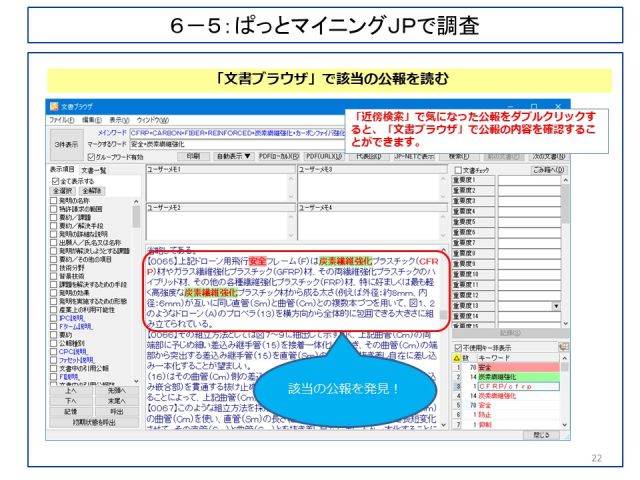The width and height of the screenshot is (640, 480).
Task: Click the 3件表示 button
Action: tap(67, 144)
